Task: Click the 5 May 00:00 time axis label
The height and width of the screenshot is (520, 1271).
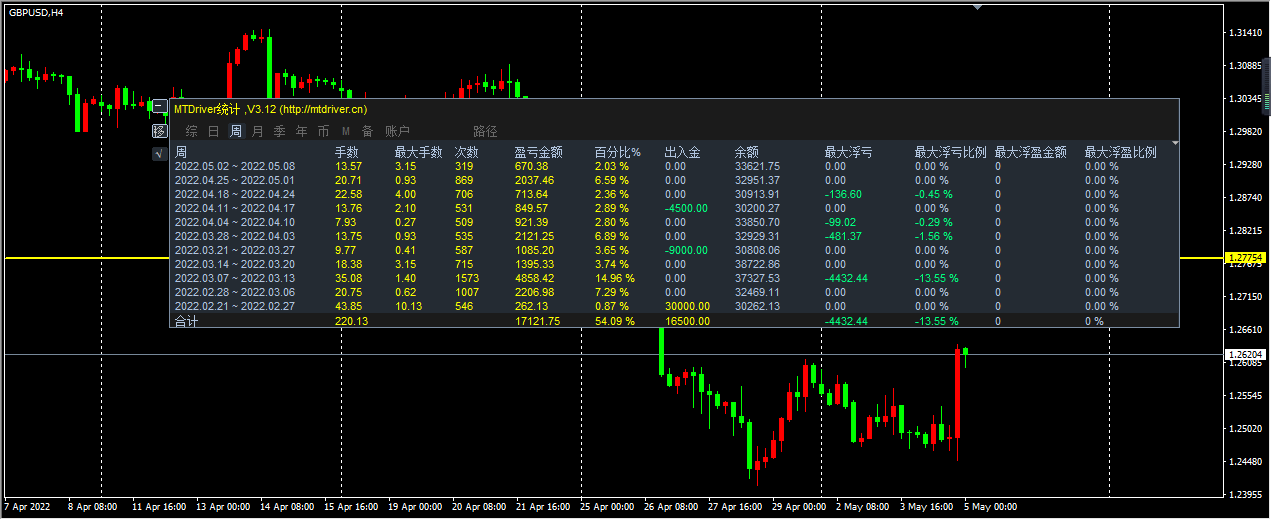Action: [x=990, y=507]
